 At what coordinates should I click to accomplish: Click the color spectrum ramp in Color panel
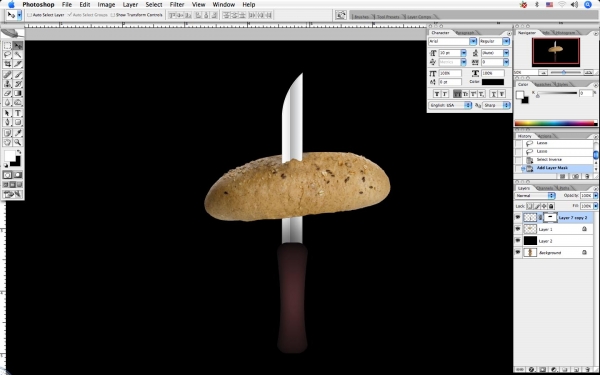pyautogui.click(x=556, y=123)
